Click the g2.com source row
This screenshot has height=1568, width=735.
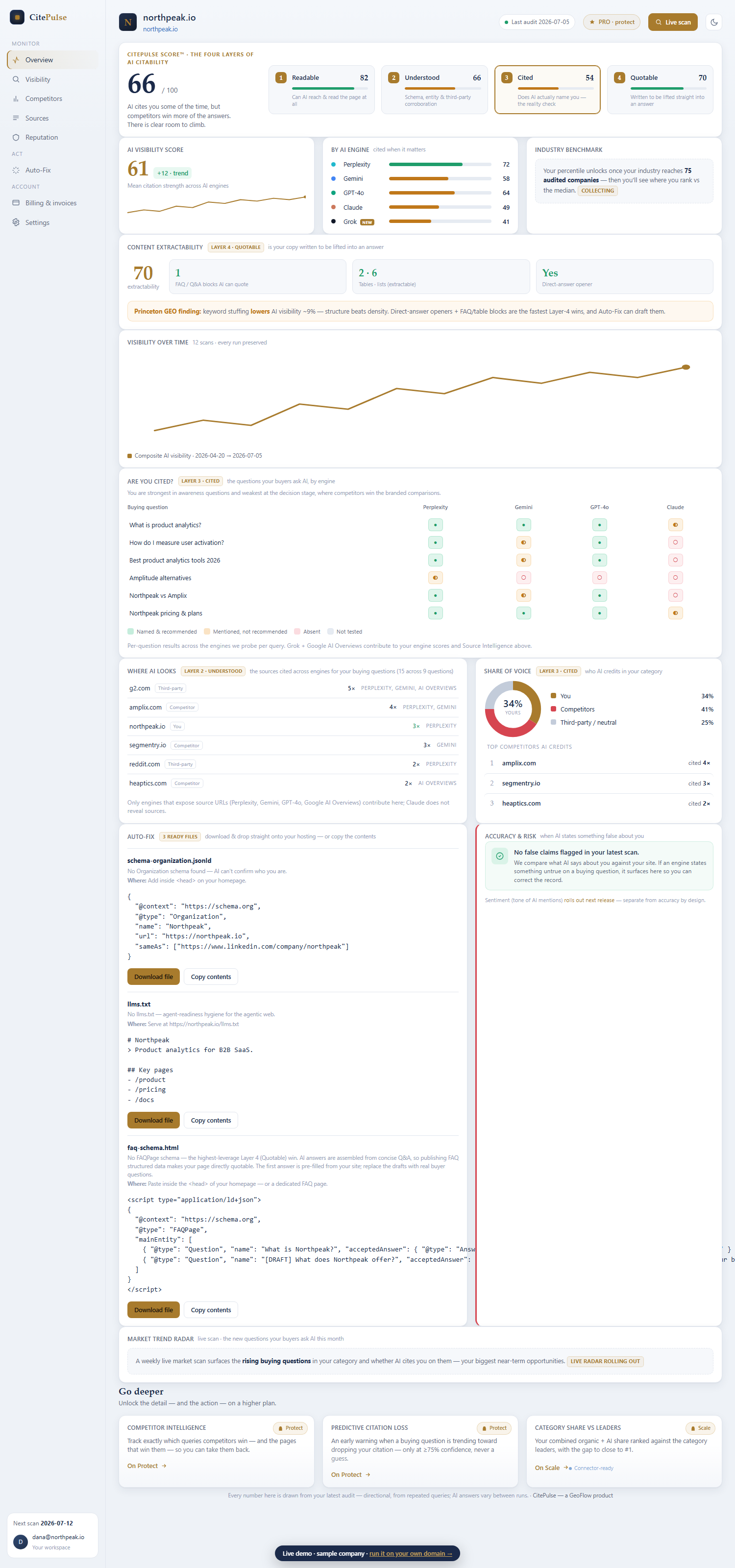(x=293, y=688)
